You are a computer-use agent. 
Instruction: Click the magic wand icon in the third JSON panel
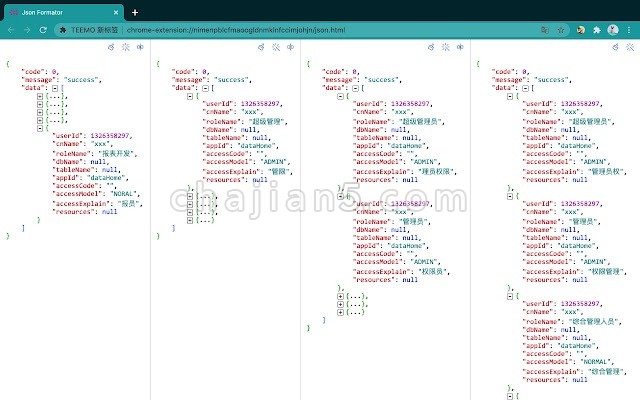click(446, 47)
